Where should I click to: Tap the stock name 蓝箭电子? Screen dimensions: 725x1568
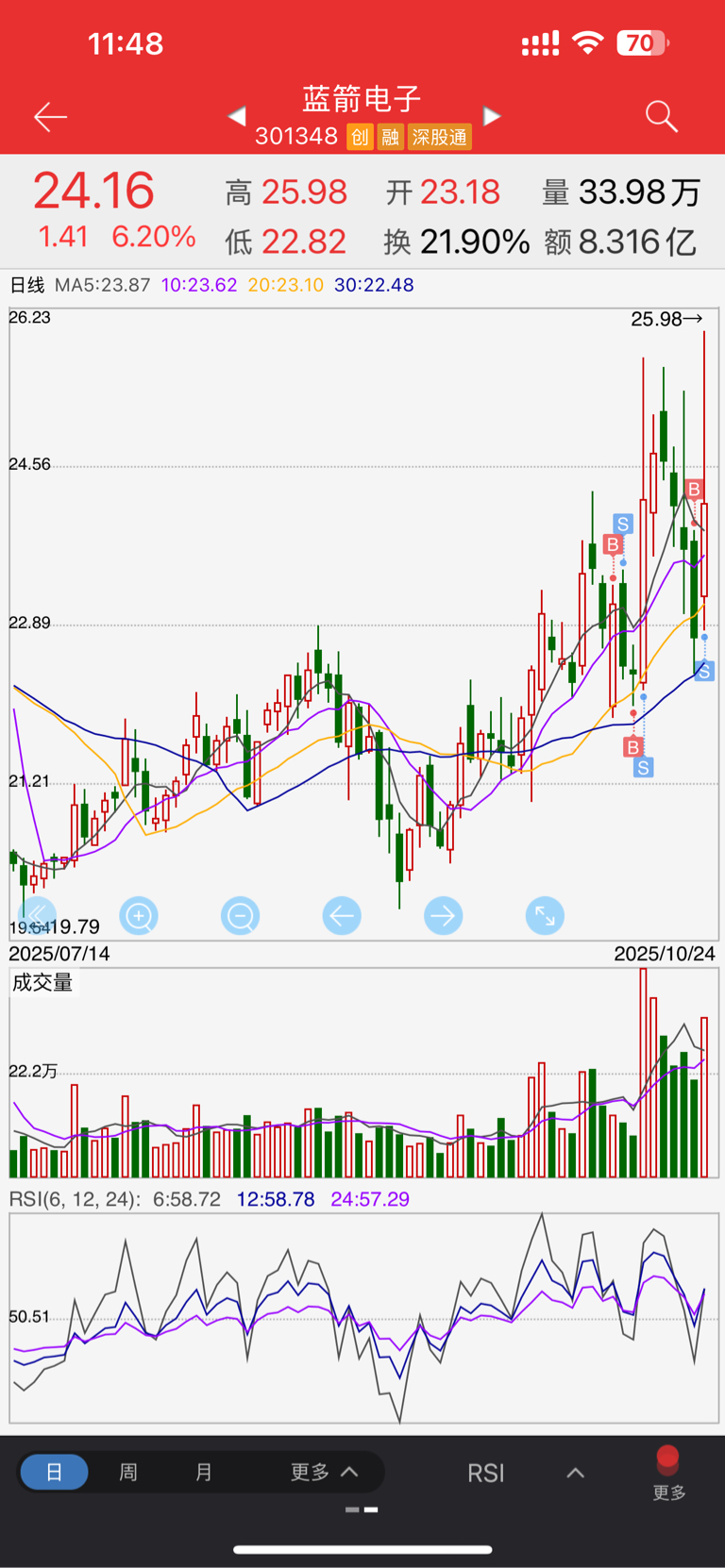pyautogui.click(x=362, y=98)
